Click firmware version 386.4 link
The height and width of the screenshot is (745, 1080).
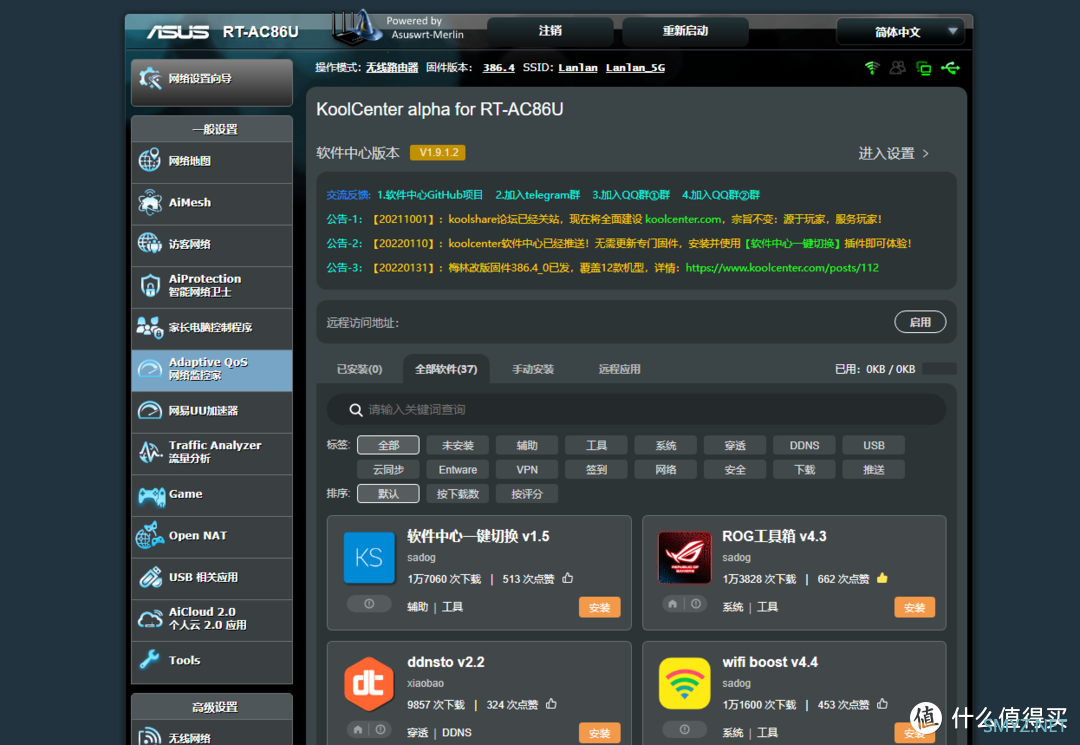click(x=499, y=67)
